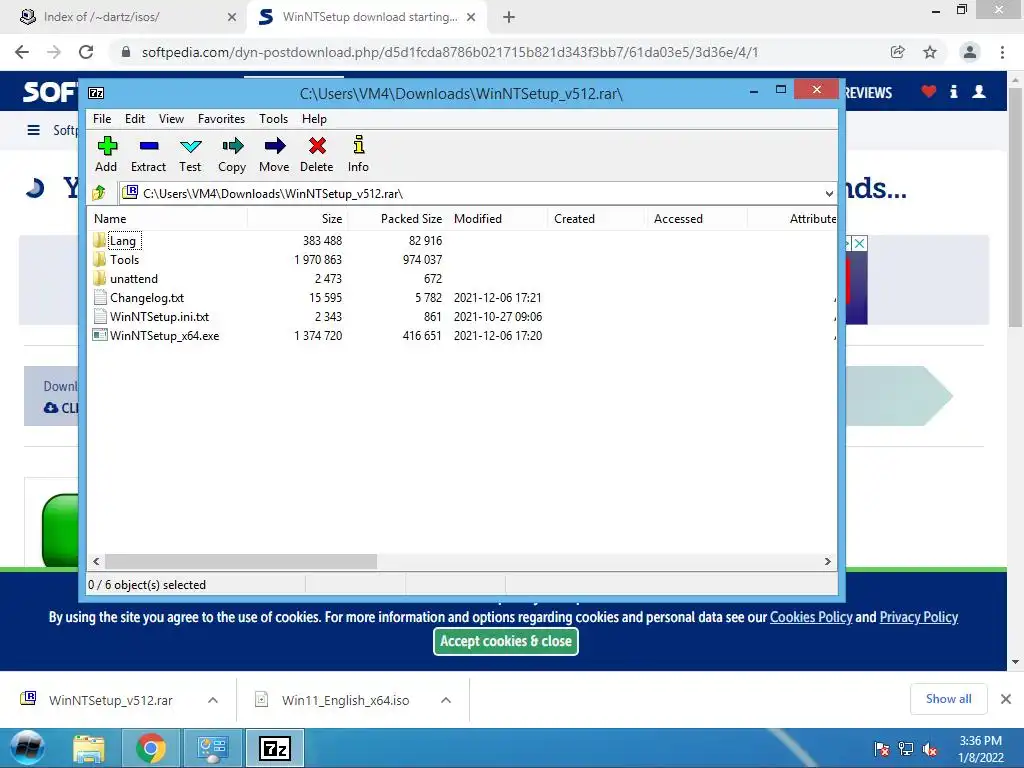Click the horizontal scrollbar thumb in 7-Zip
The image size is (1024, 768).
241,561
